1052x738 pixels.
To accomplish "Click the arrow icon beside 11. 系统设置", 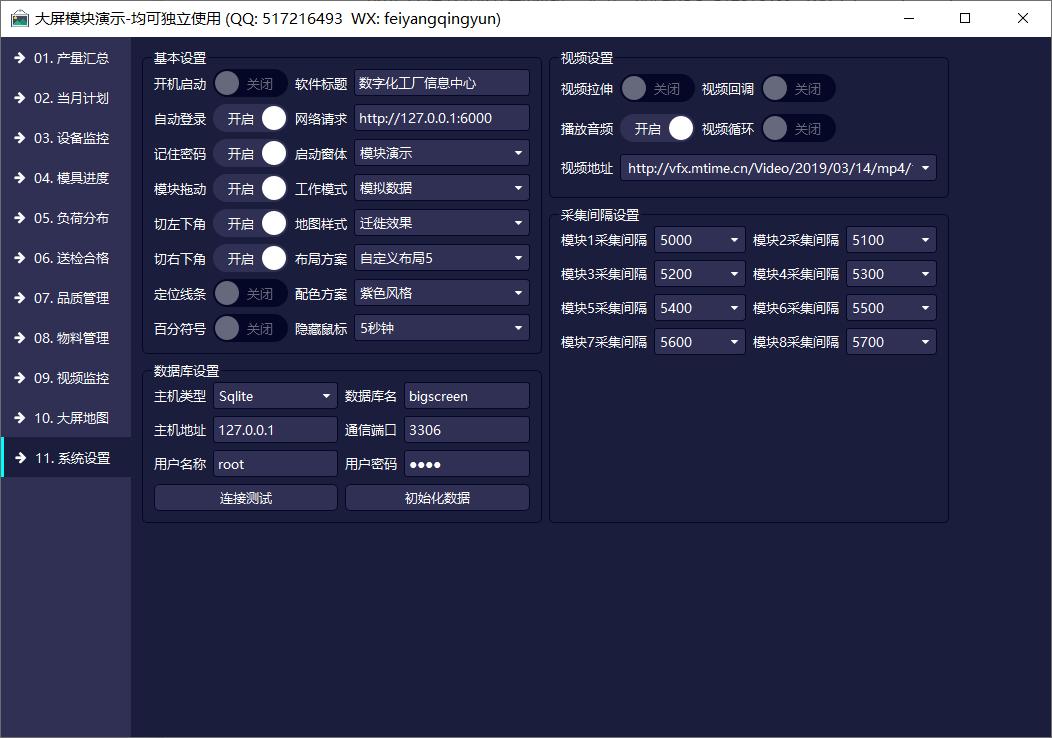I will [19, 458].
